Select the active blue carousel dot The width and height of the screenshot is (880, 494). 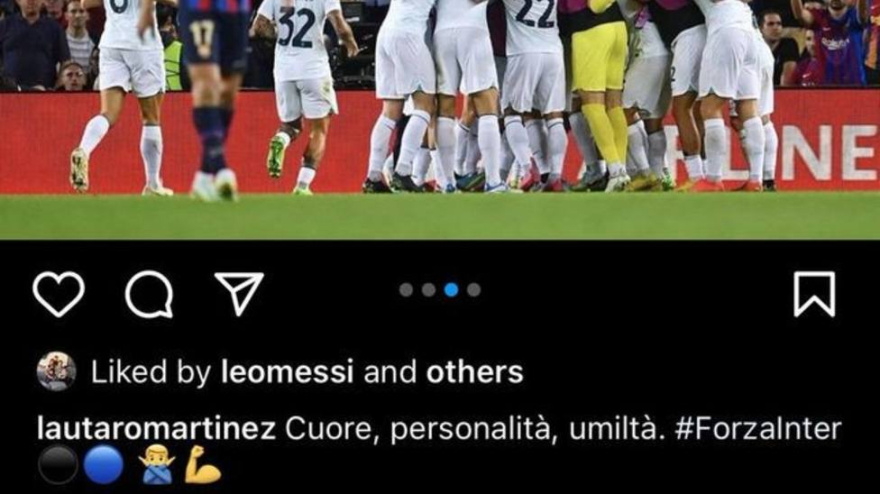[451, 290]
